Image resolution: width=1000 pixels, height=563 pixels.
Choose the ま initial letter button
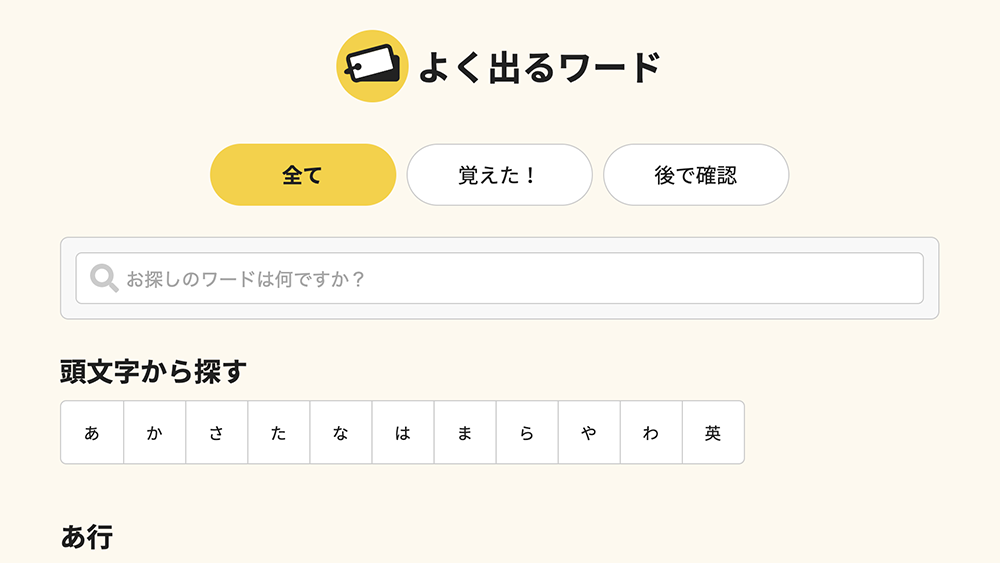click(x=464, y=433)
